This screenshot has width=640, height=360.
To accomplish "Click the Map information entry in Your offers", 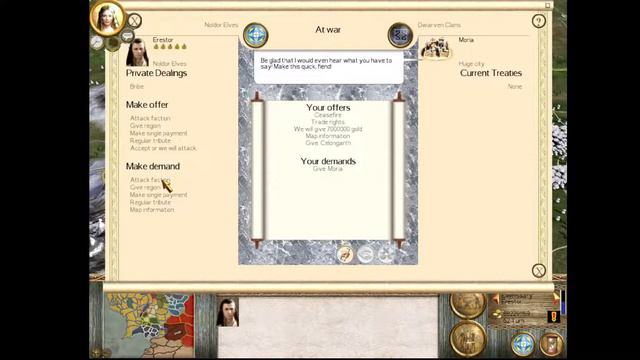I will click(x=328, y=136).
